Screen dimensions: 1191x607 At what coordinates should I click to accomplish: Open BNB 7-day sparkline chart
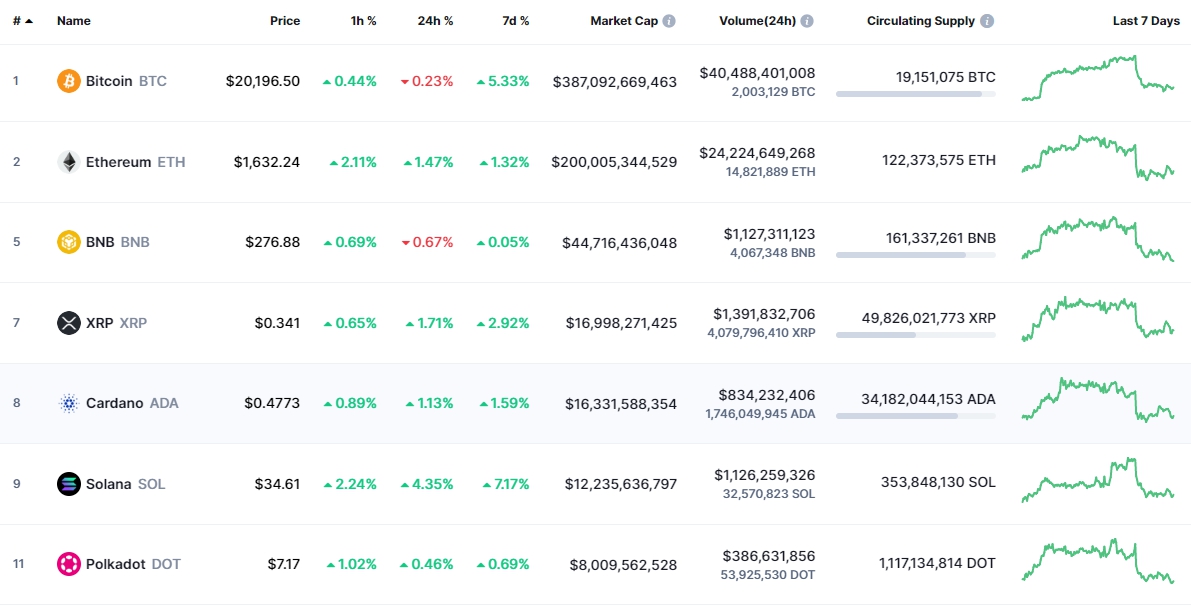pos(1098,239)
